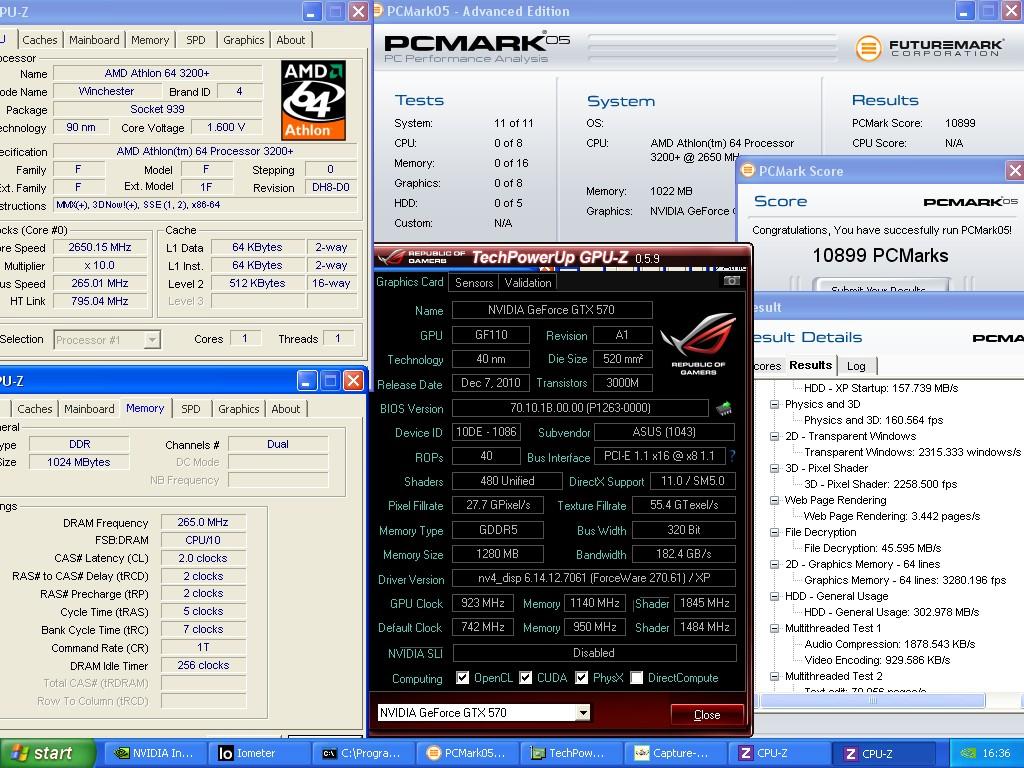Click the AMD Athlon 64 logo in CPU-Z
The width and height of the screenshot is (1024, 768).
313,100
